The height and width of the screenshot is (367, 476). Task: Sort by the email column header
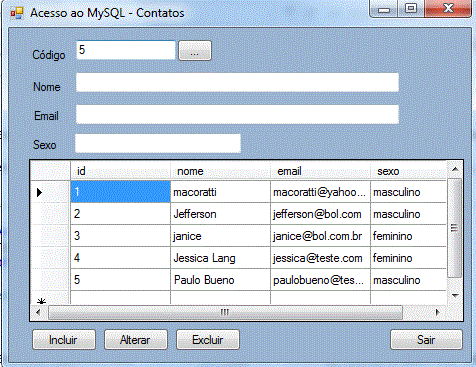(320, 171)
